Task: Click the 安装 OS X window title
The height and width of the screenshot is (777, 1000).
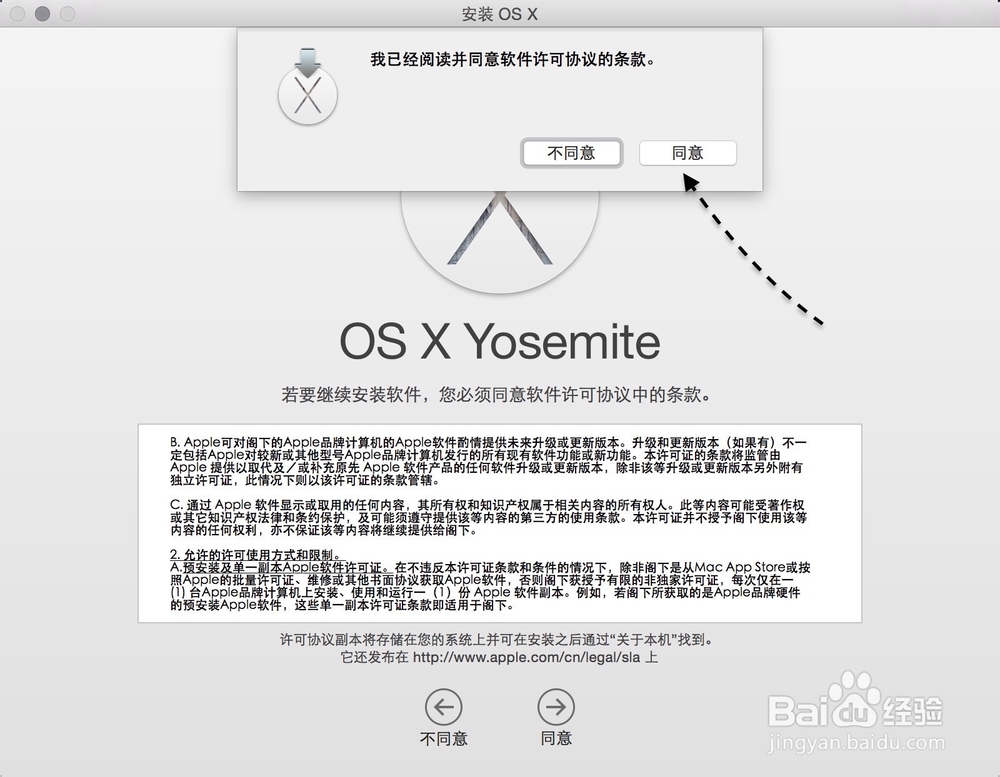Action: pyautogui.click(x=500, y=14)
